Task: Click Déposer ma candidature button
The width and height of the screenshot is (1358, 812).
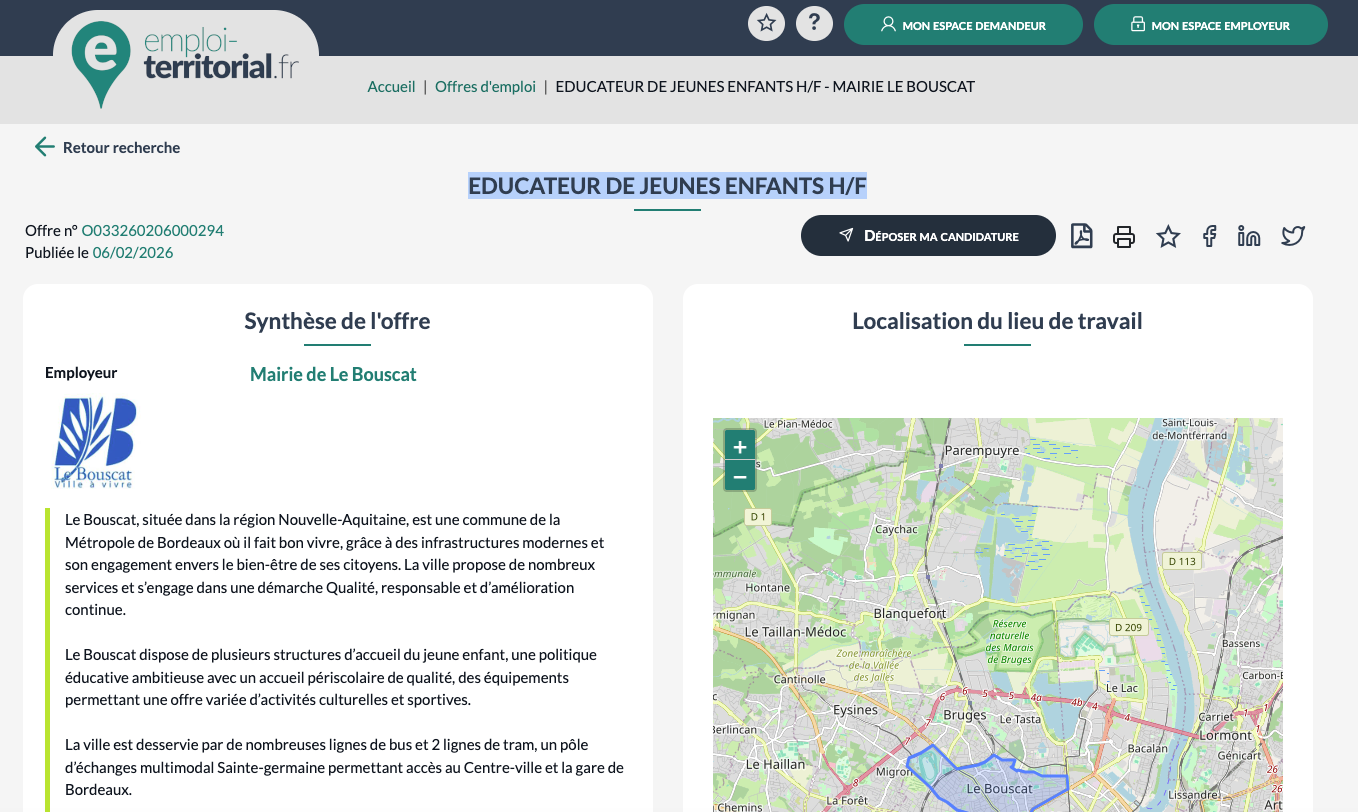Action: click(928, 236)
